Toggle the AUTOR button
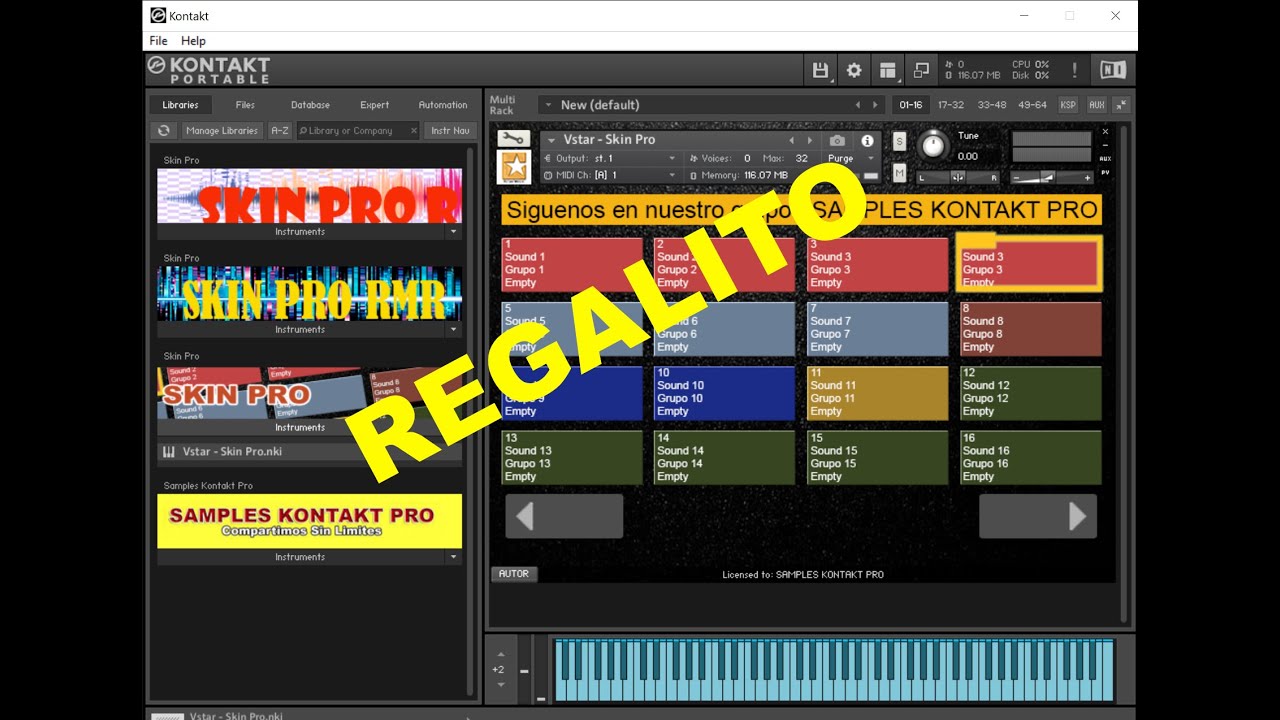This screenshot has width=1280, height=720. click(x=514, y=574)
